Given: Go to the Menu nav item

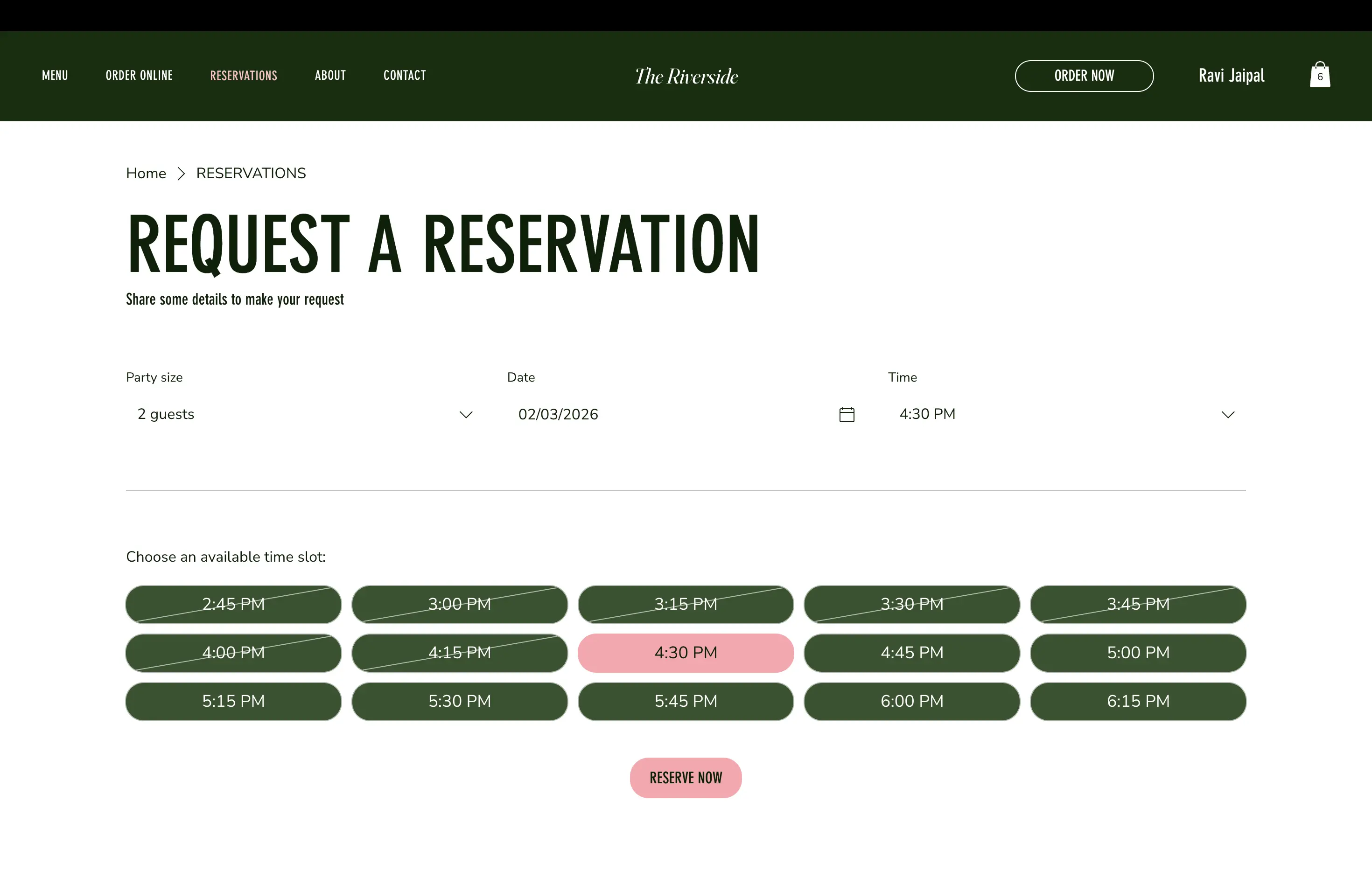Looking at the screenshot, I should pos(55,76).
